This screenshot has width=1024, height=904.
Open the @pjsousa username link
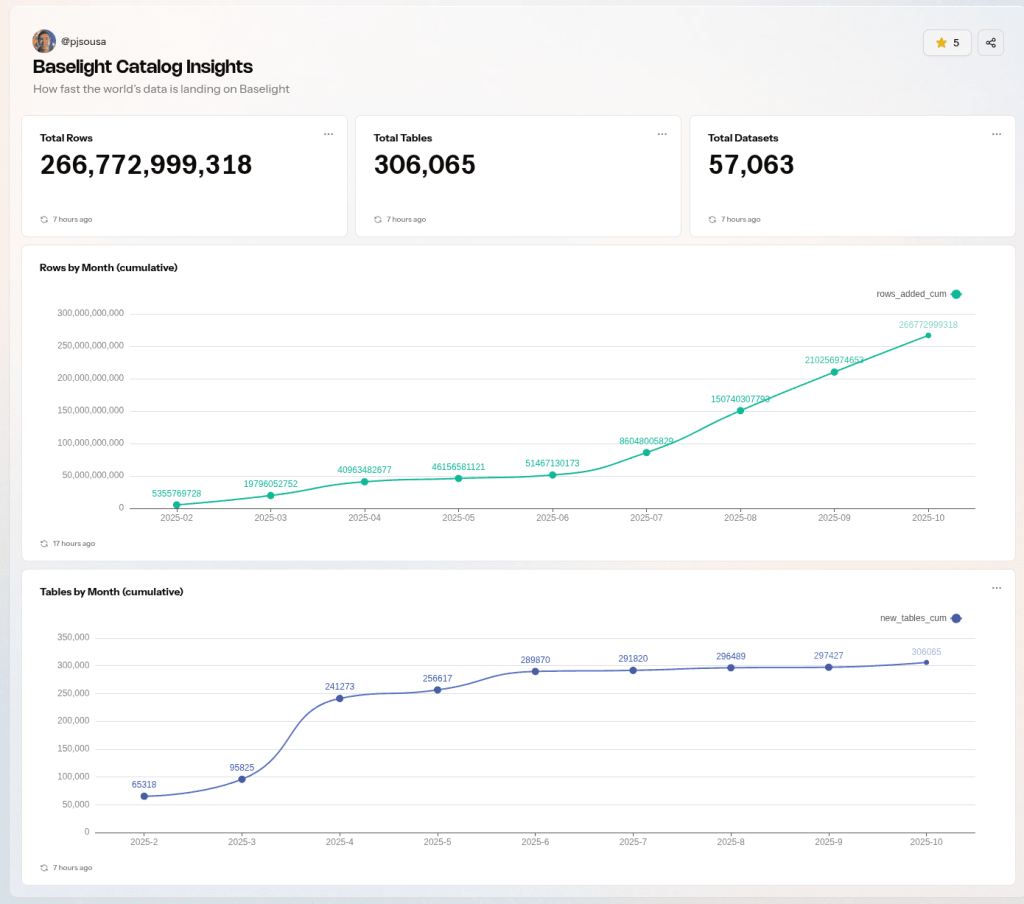point(84,41)
